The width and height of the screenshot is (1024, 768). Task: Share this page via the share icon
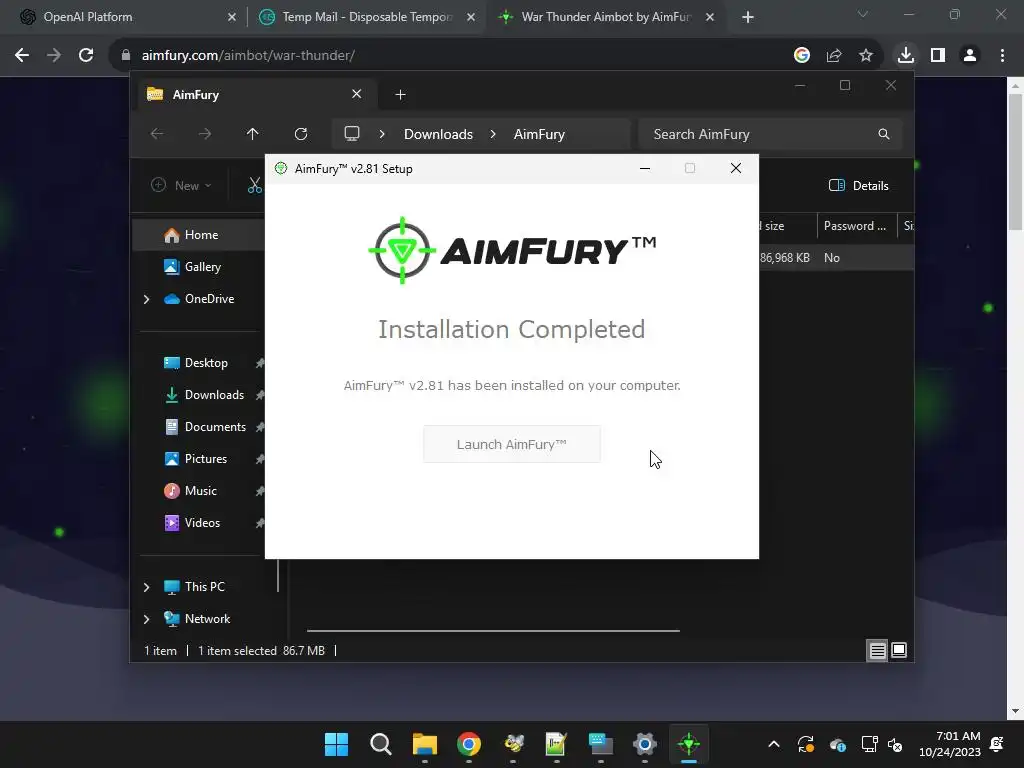(x=833, y=56)
